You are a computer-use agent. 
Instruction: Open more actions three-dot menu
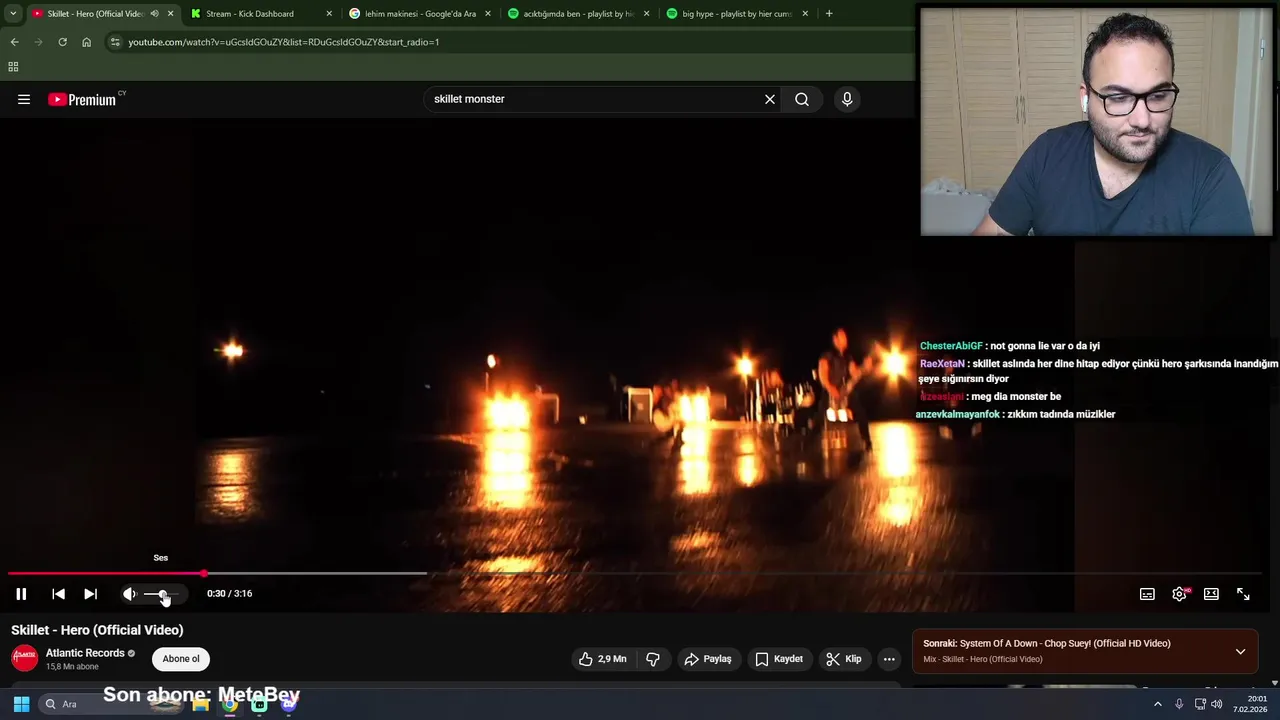click(889, 659)
